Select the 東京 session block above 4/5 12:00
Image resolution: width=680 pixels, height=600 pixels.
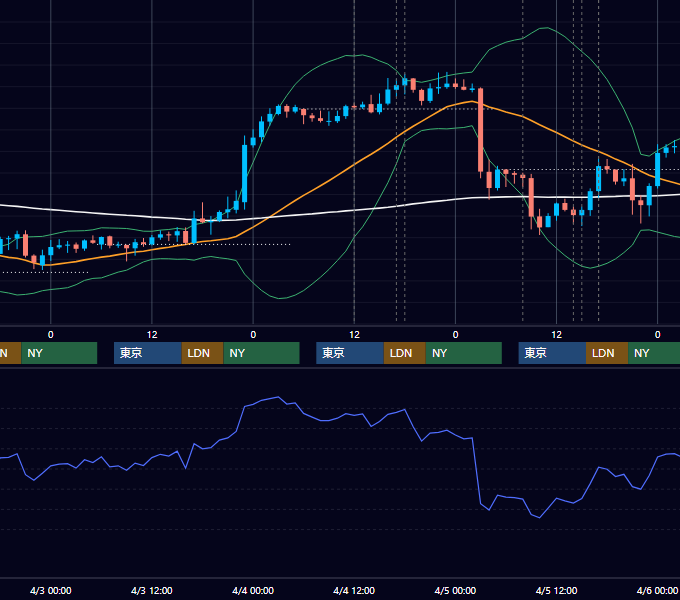pyautogui.click(x=552, y=353)
